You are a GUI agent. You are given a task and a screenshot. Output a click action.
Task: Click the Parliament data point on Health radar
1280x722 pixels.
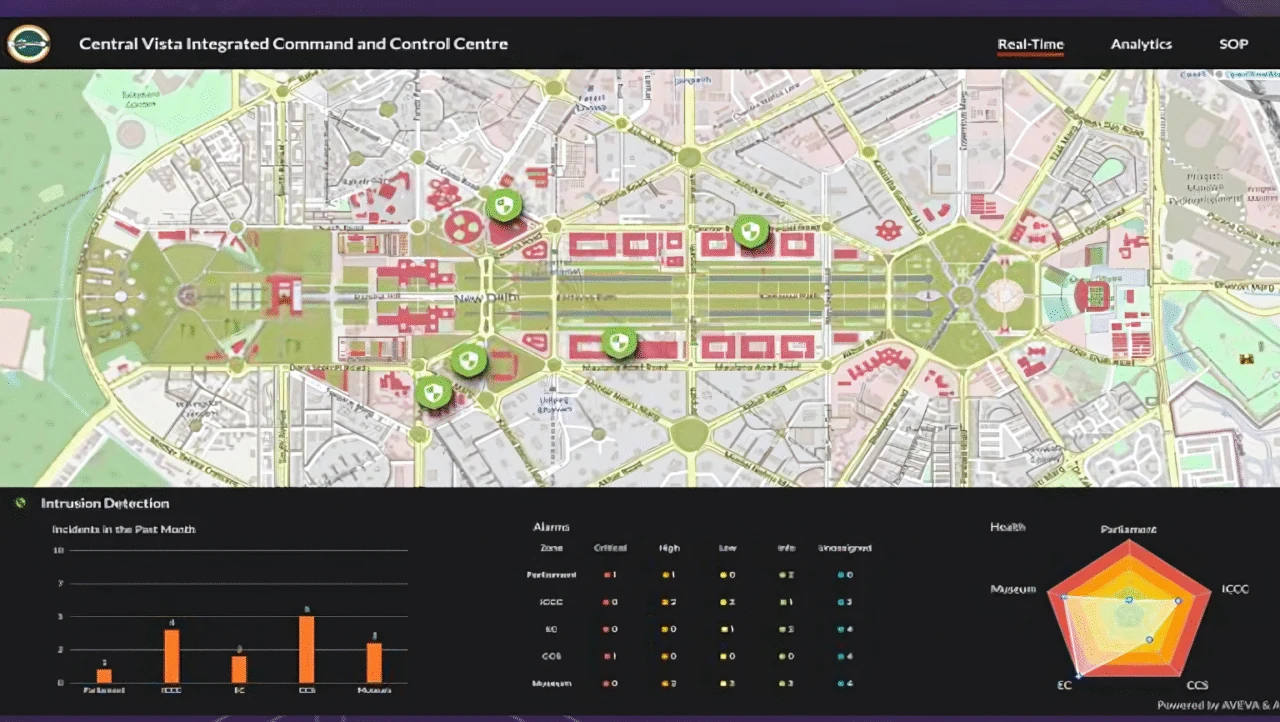(x=1129, y=600)
